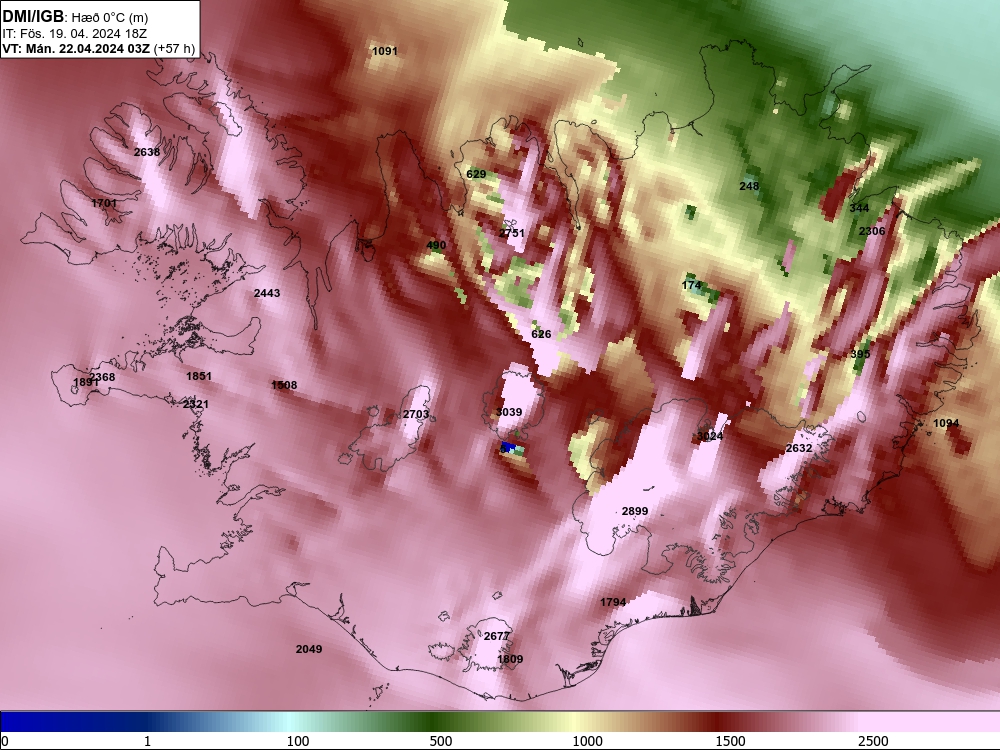Screen dimensions: 1000x750
Task: Click the 2306 height value
Action: pyautogui.click(x=872, y=231)
